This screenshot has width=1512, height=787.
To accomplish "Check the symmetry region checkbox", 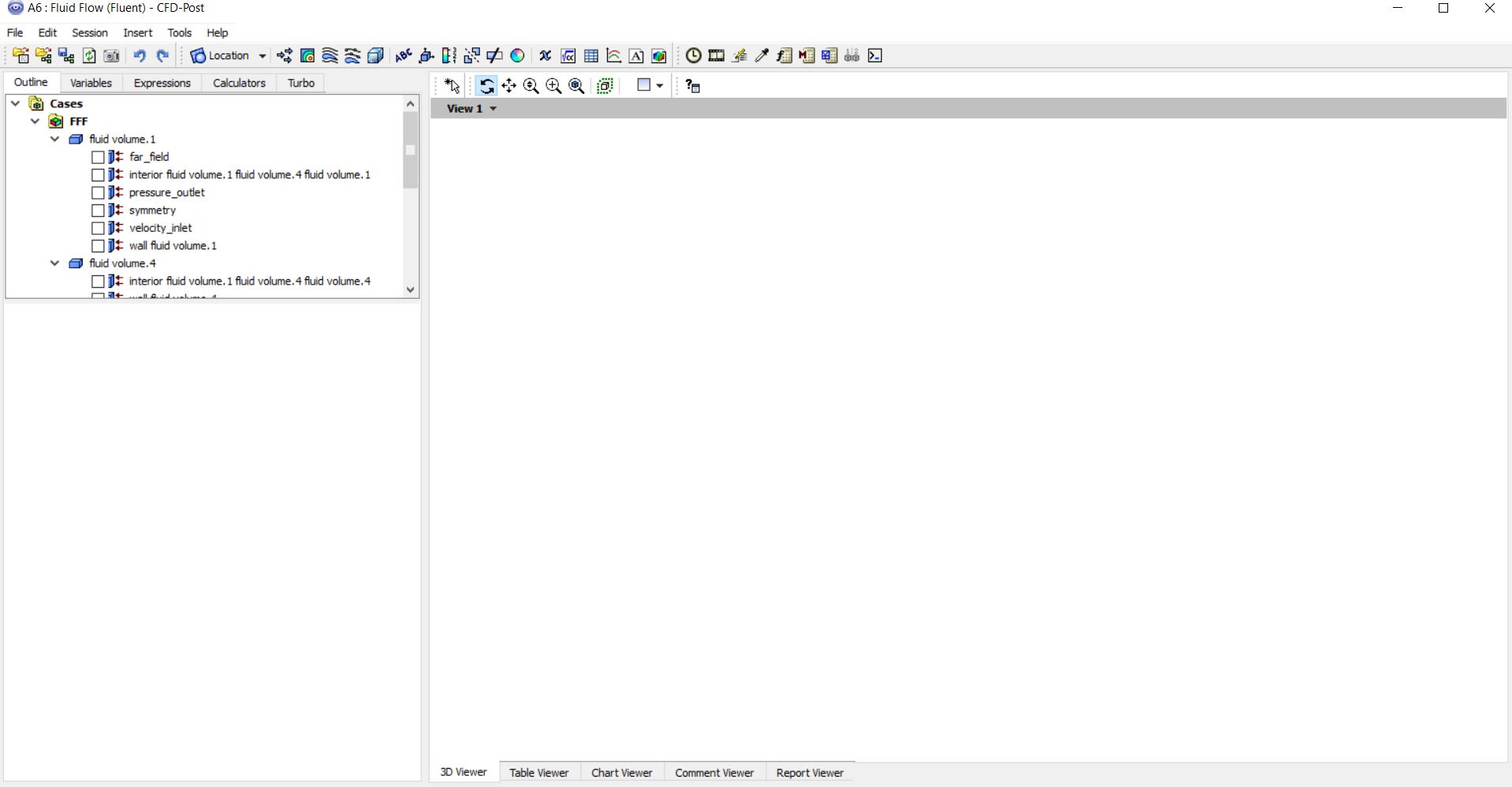I will (x=98, y=210).
